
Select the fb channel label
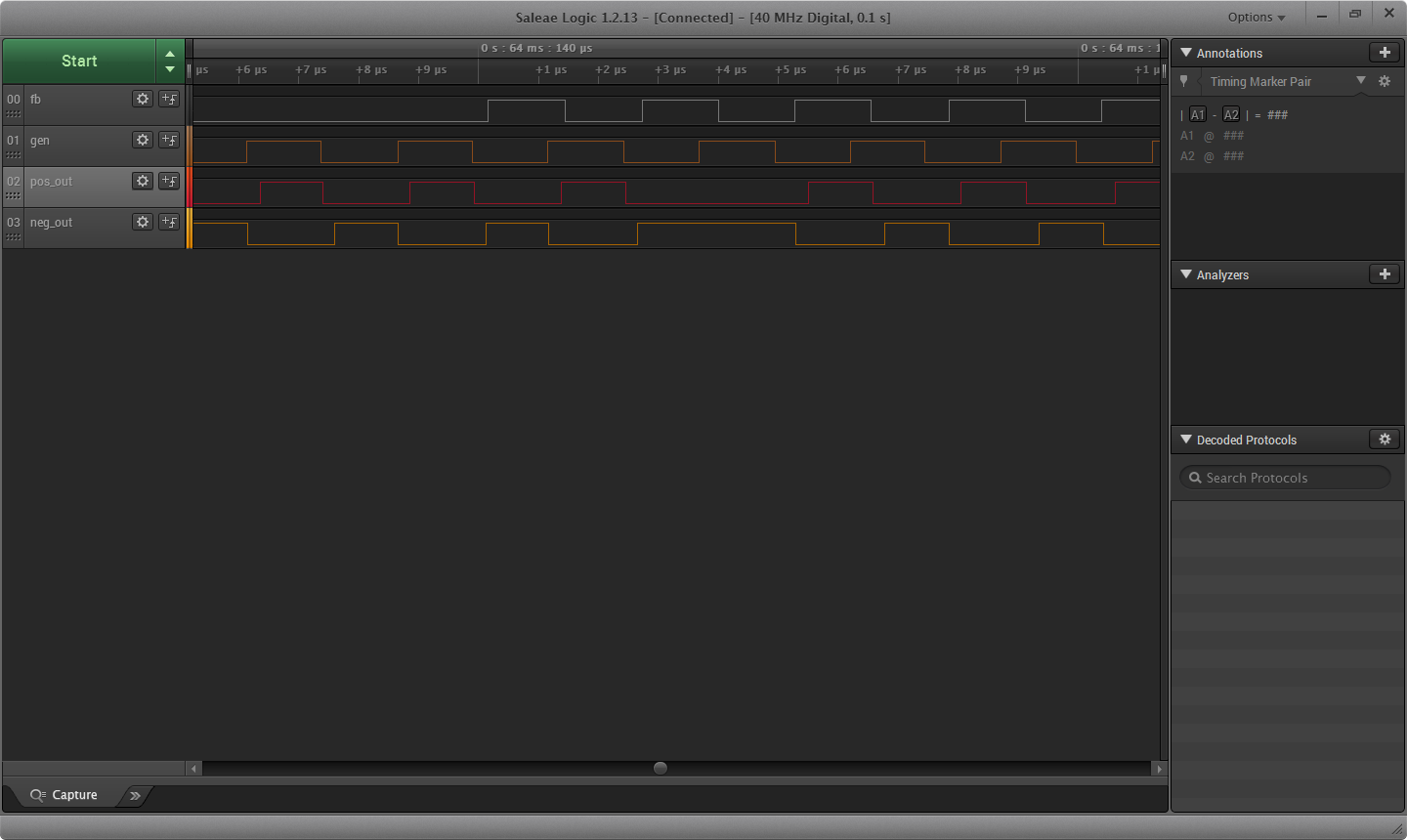coord(35,99)
